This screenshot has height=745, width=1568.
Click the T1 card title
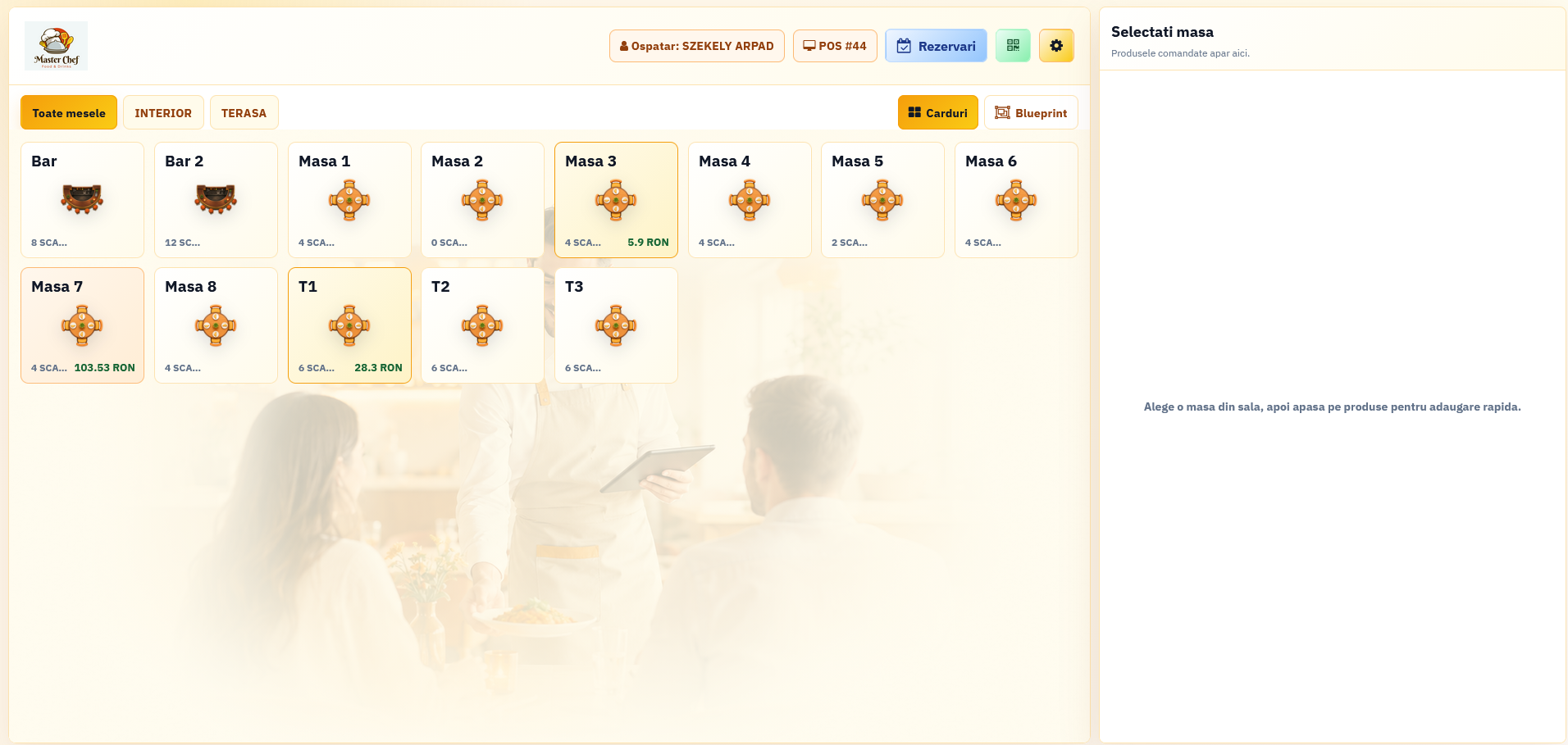(308, 287)
